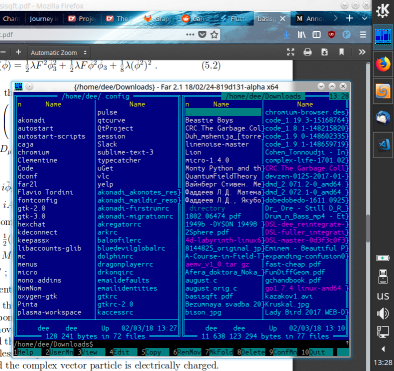
Task: Zoom out the PDF with minus
Action: click(3, 52)
